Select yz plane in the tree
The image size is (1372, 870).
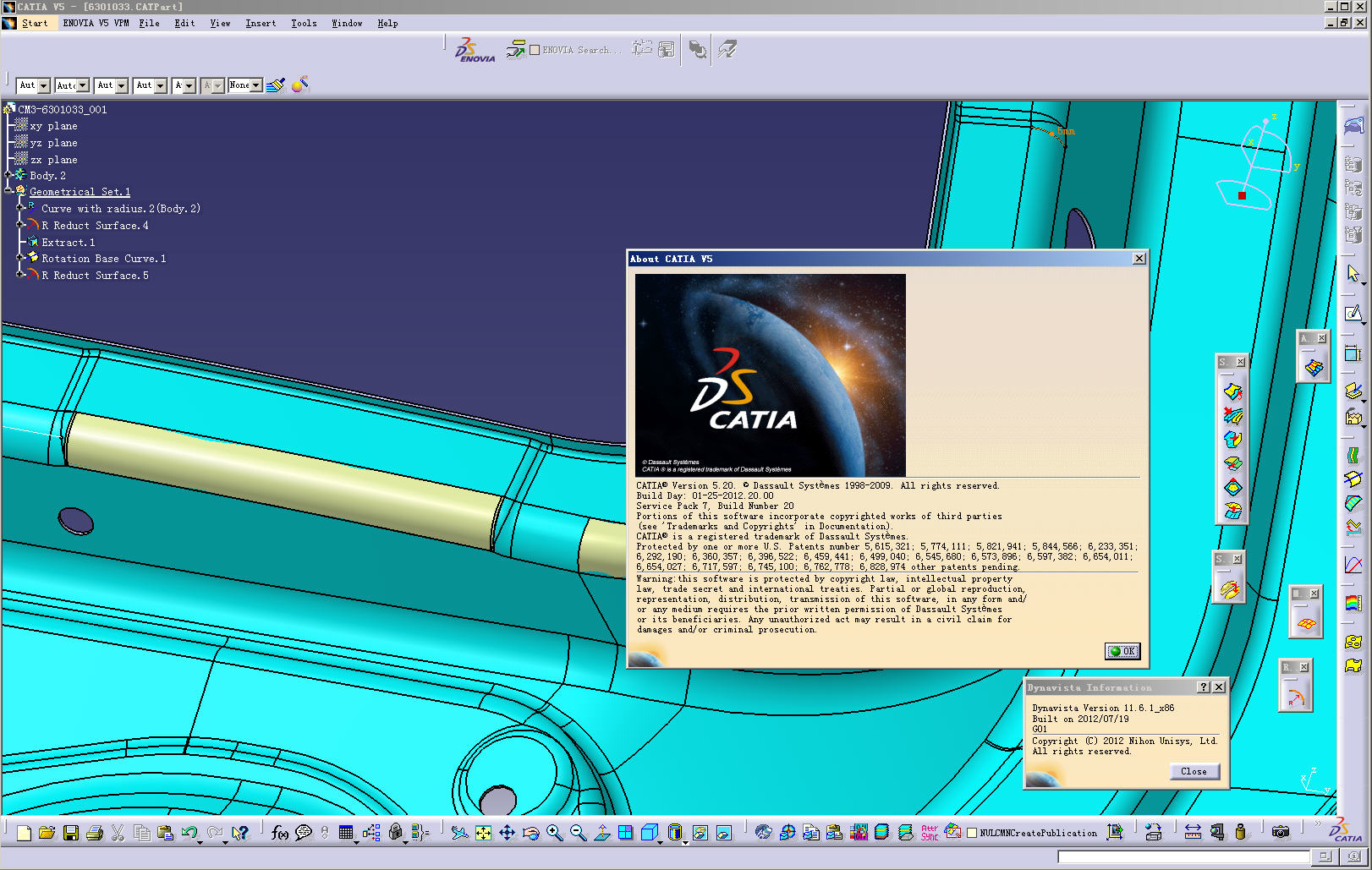point(53,143)
